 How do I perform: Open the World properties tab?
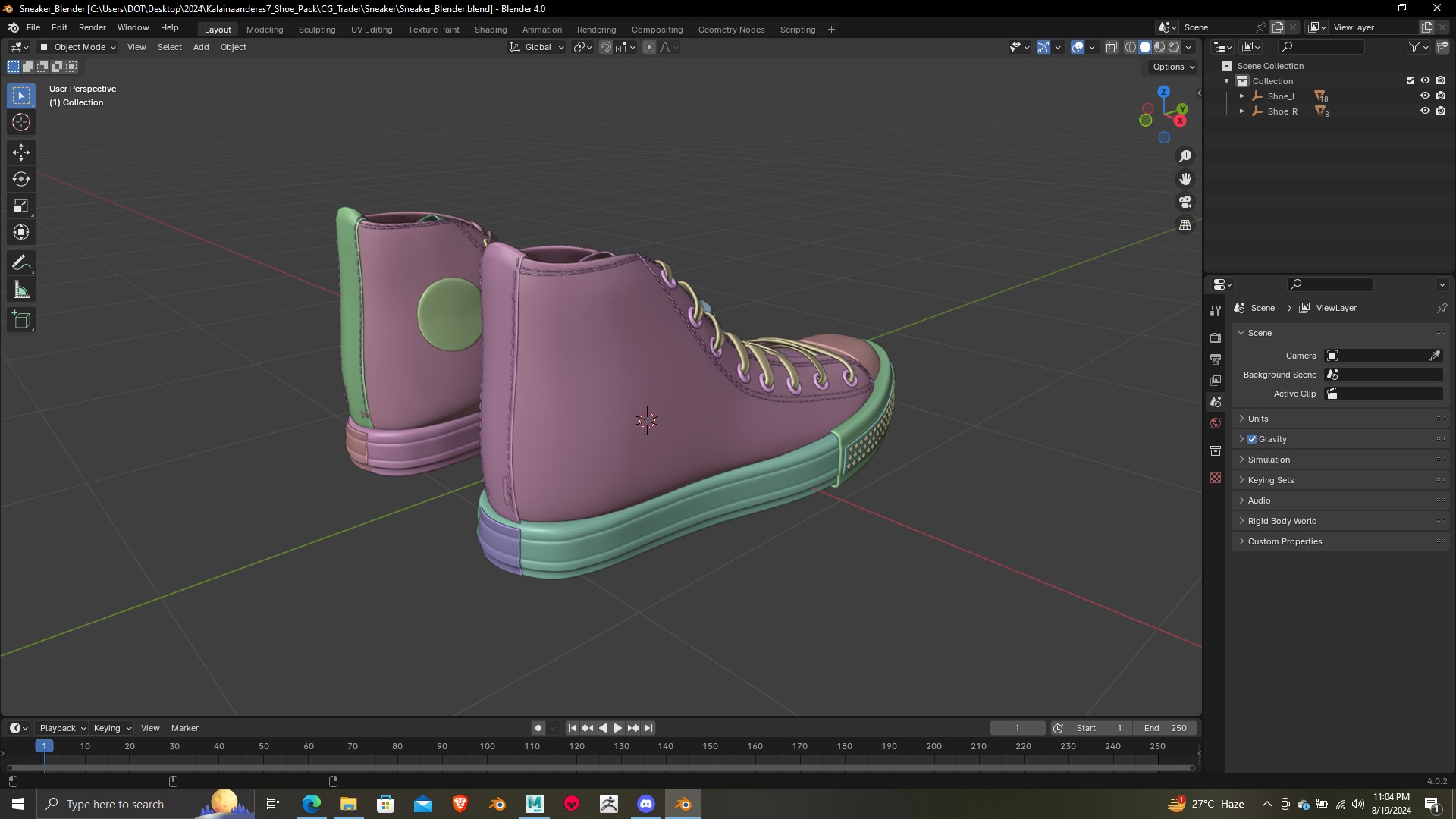pyautogui.click(x=1216, y=423)
